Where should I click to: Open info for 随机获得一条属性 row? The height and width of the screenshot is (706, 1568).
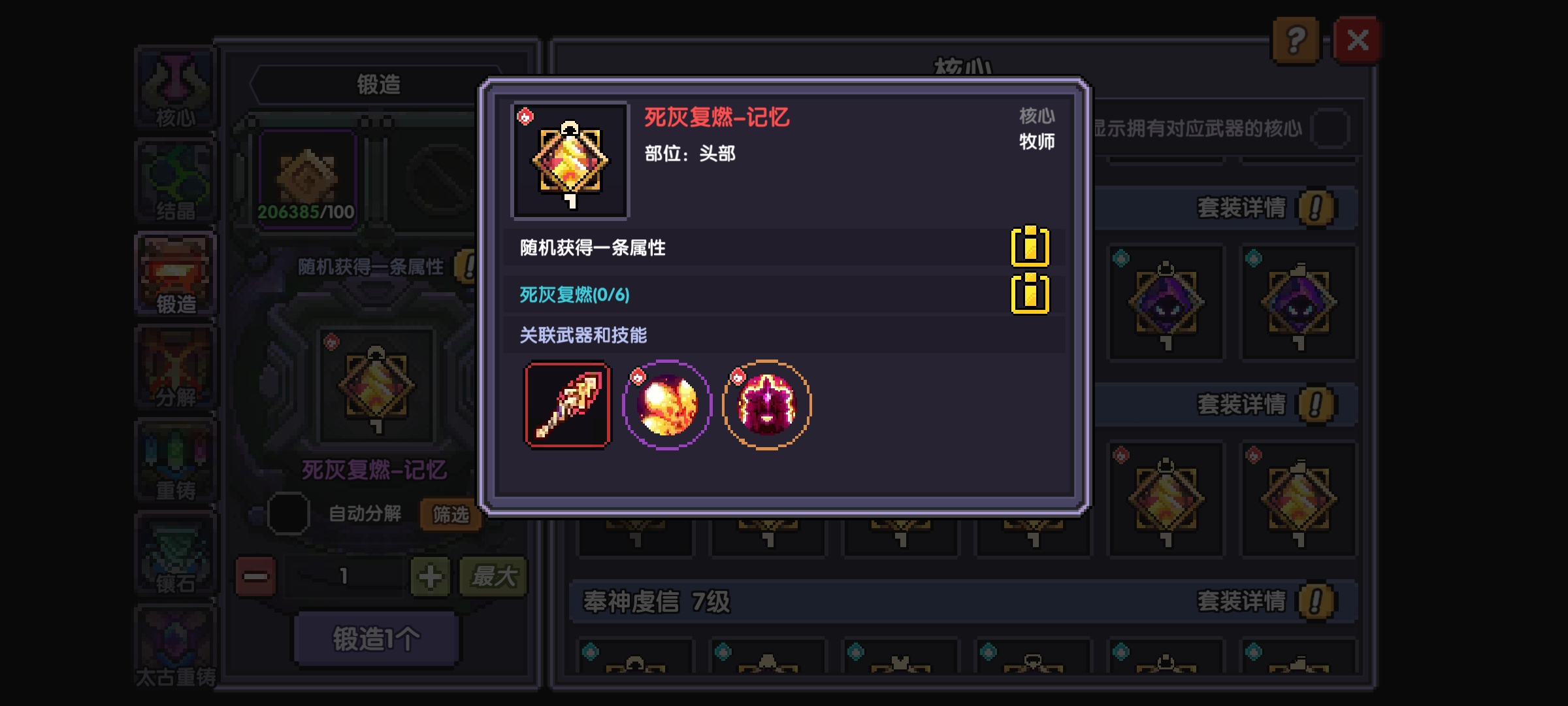point(1030,247)
